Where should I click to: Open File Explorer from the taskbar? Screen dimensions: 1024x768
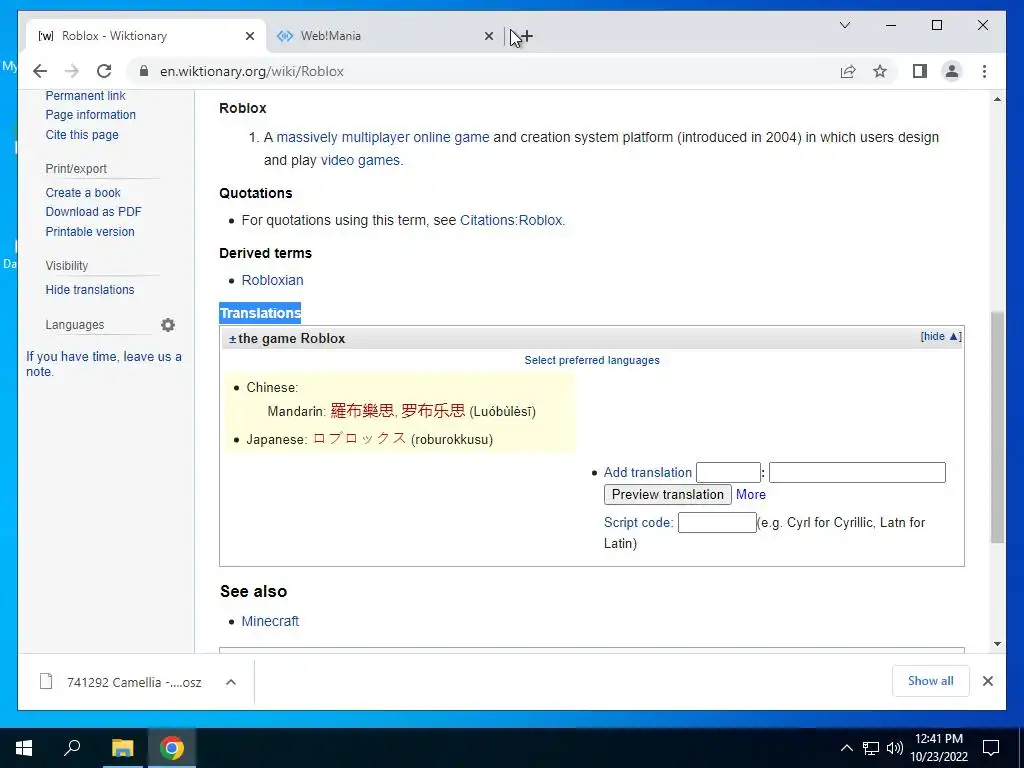tap(122, 748)
